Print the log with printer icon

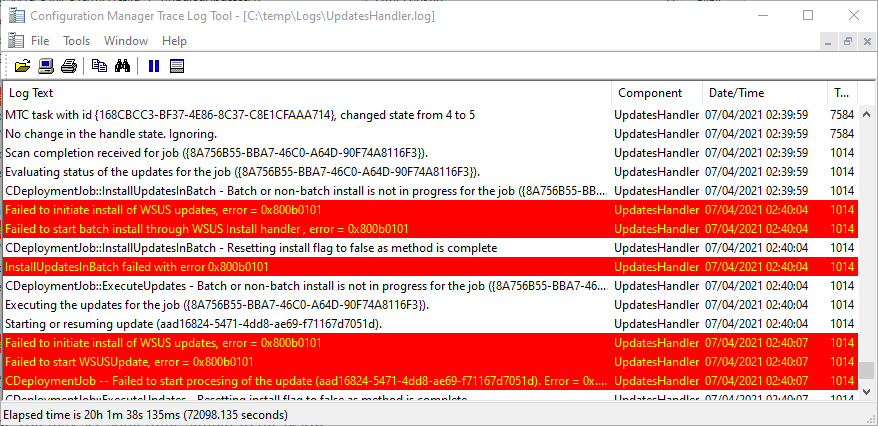pyautogui.click(x=68, y=66)
